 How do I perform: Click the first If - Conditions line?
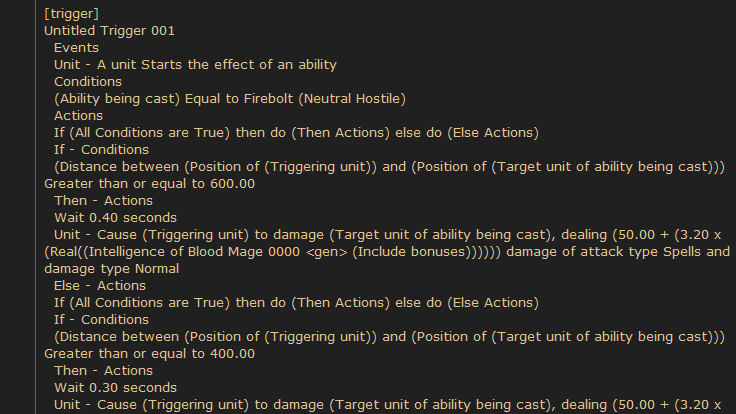pyautogui.click(x=101, y=149)
